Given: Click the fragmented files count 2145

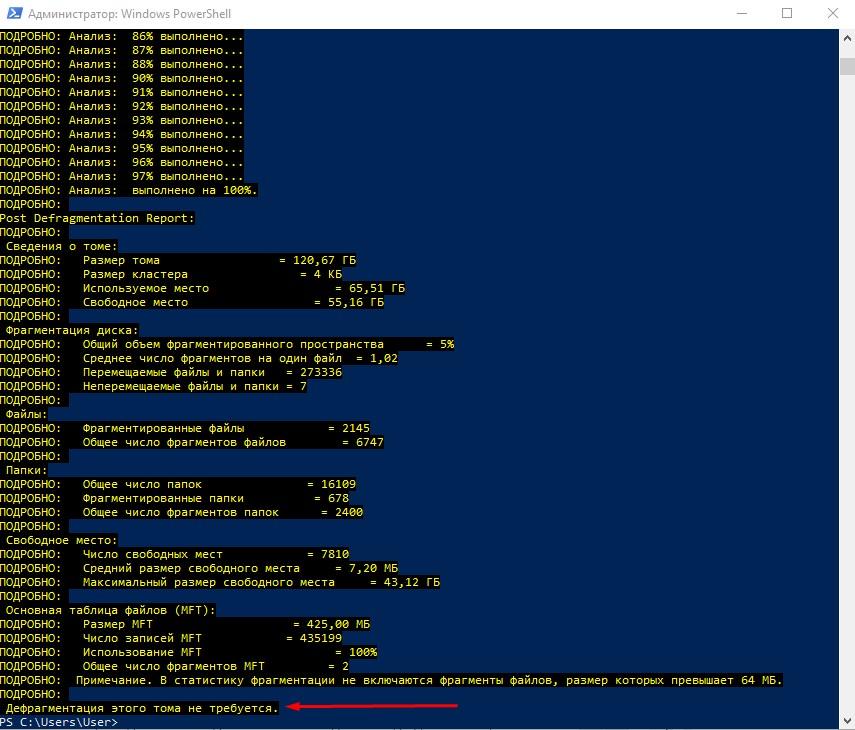Looking at the screenshot, I should pyautogui.click(x=356, y=429).
